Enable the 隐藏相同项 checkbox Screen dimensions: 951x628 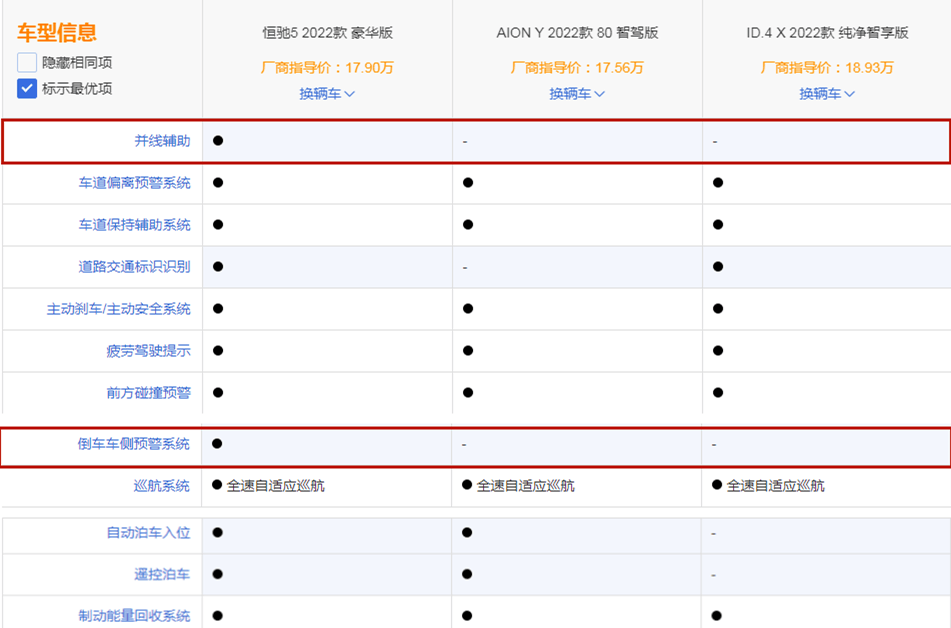(x=27, y=62)
